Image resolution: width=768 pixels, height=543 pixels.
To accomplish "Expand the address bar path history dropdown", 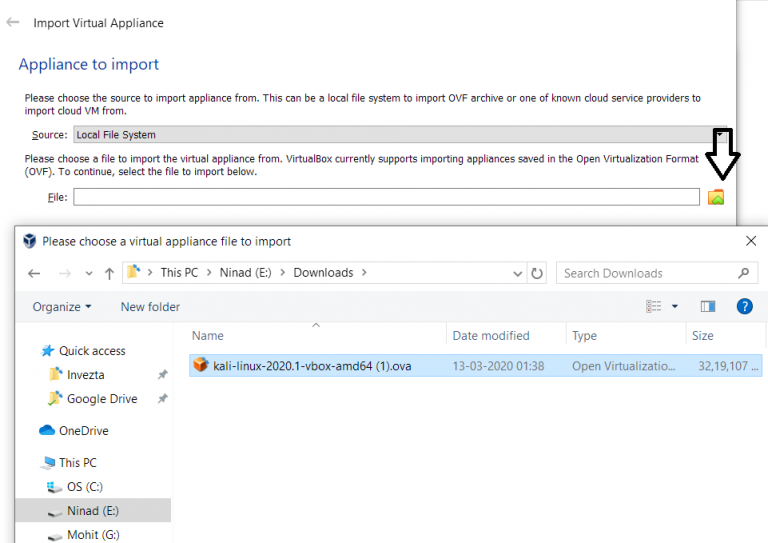I will pyautogui.click(x=517, y=273).
